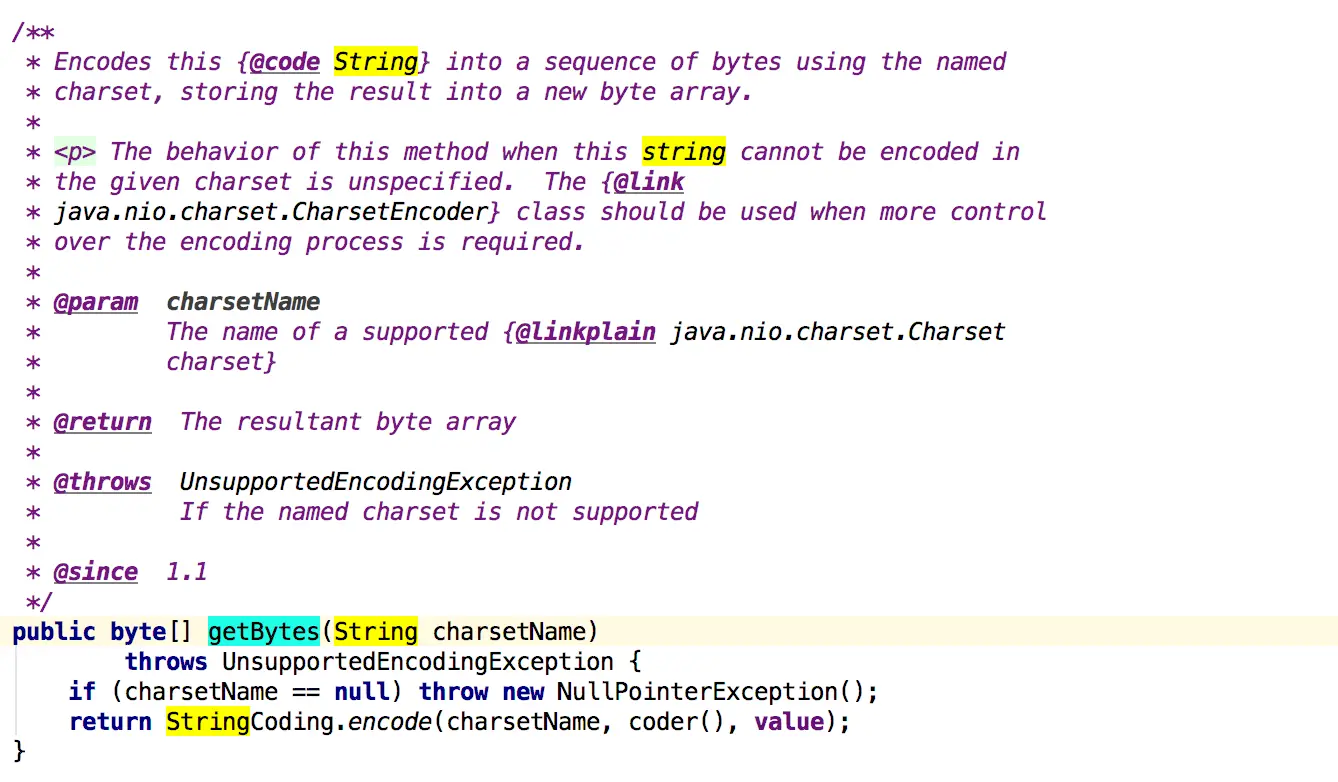The image size is (1338, 782).
Task: Click the @code Javadoc tag
Action: 284,62
